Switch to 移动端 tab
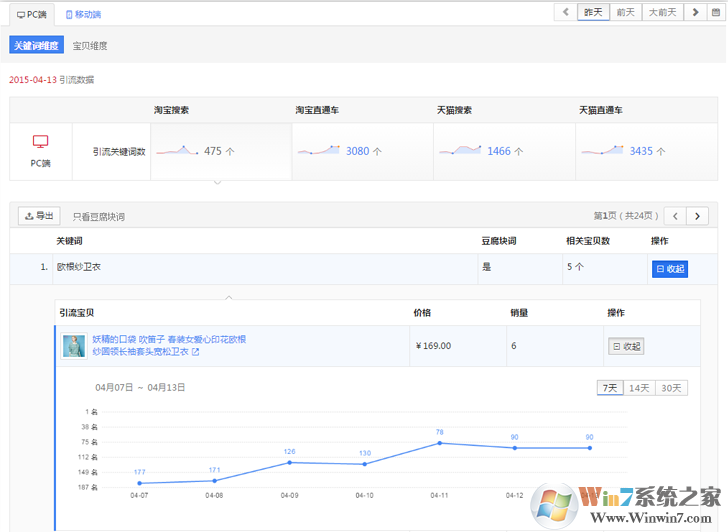Screen dimensions: 728x532 (x=82, y=14)
